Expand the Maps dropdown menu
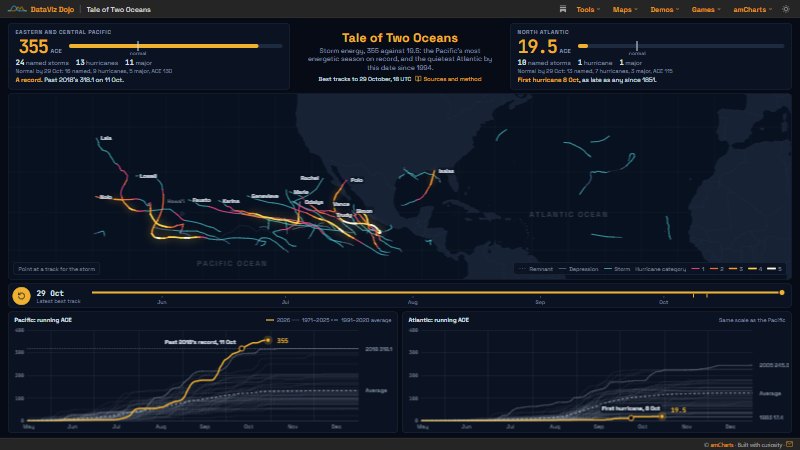800x450 pixels. pyautogui.click(x=624, y=9)
